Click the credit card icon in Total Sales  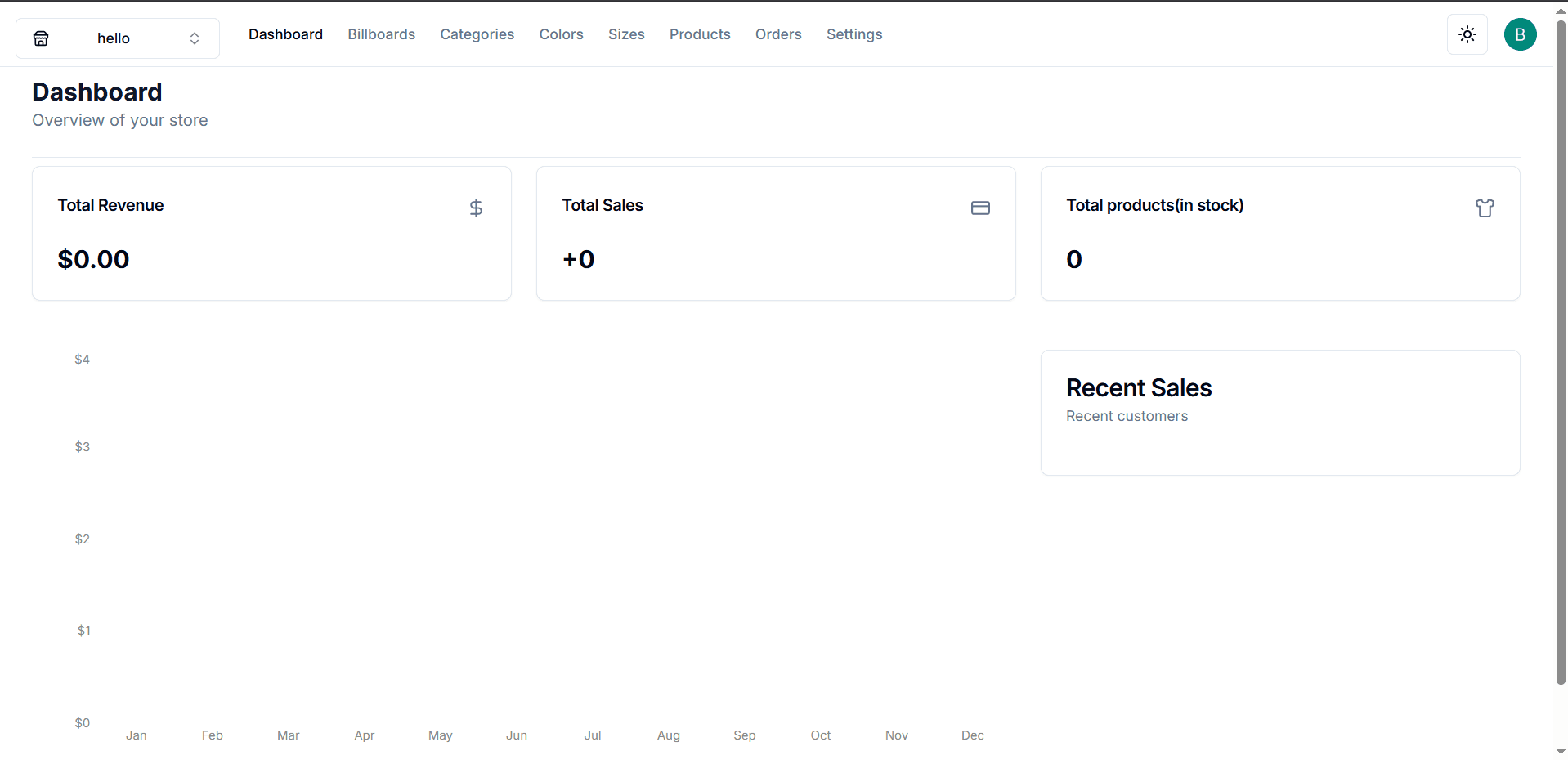tap(980, 208)
